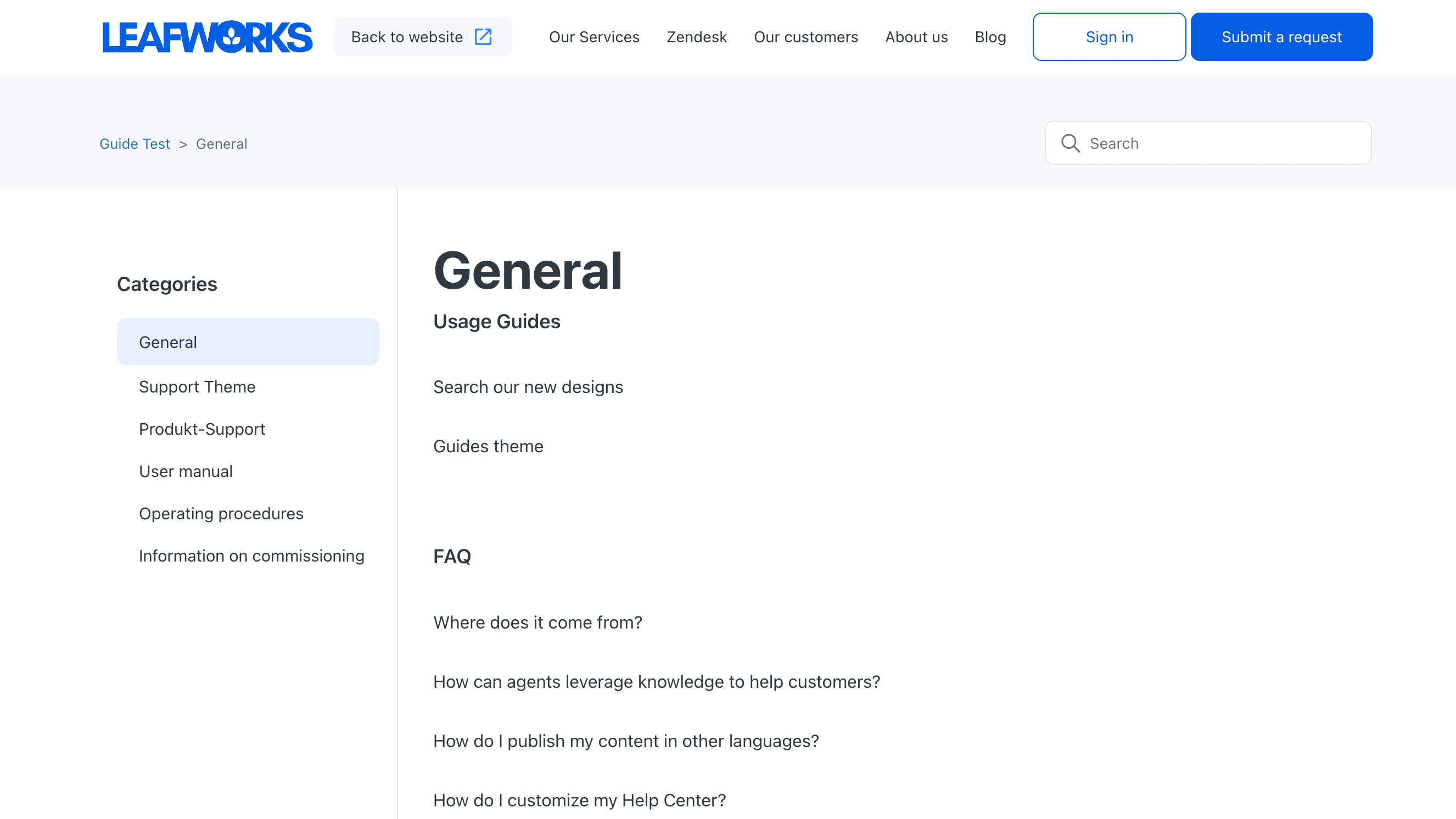This screenshot has height=819, width=1456.
Task: Open Our customers in the top navigation
Action: pyautogui.click(x=805, y=37)
